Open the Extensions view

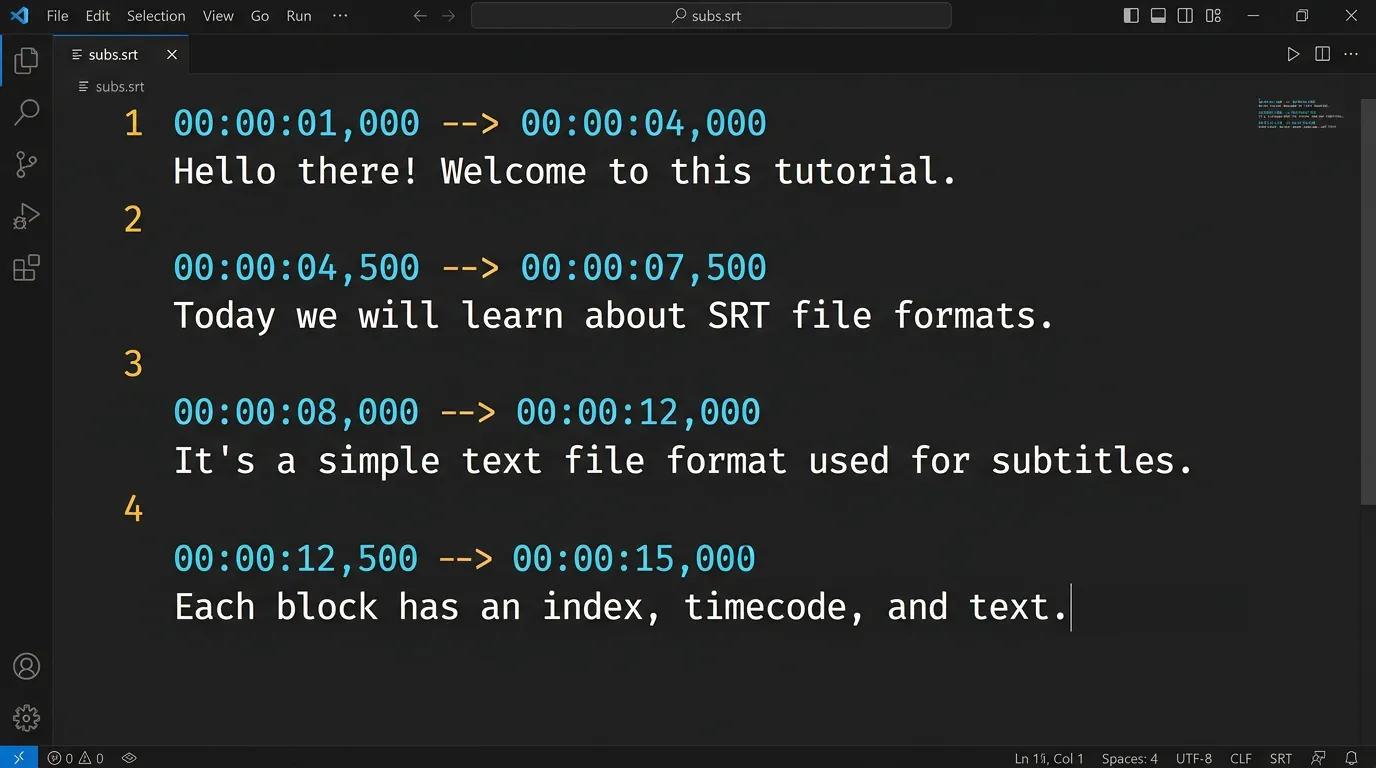[26, 268]
